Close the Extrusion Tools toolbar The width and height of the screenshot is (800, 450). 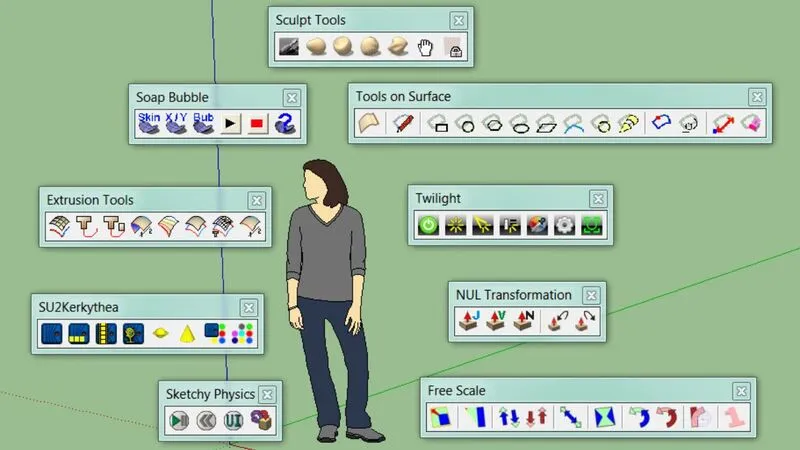click(256, 201)
